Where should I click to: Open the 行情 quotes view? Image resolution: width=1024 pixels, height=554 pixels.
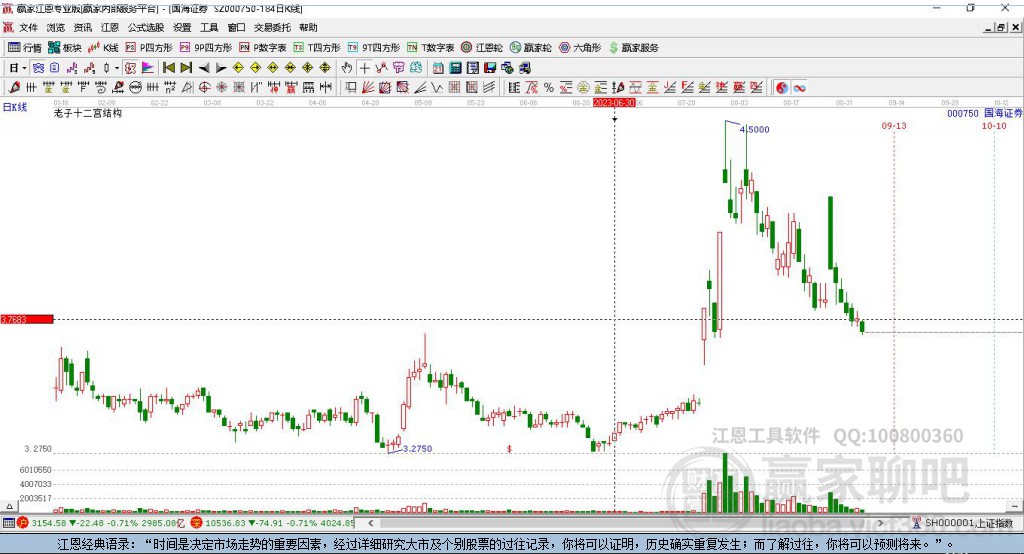point(25,48)
